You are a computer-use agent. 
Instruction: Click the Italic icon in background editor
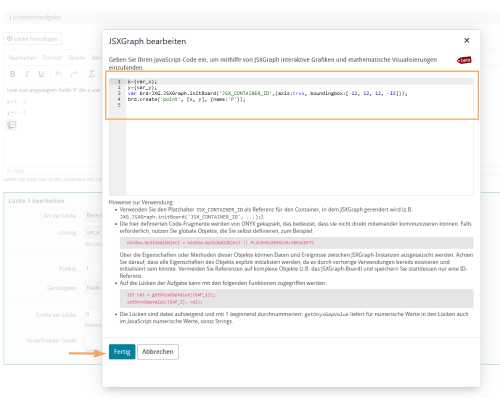click(27, 74)
